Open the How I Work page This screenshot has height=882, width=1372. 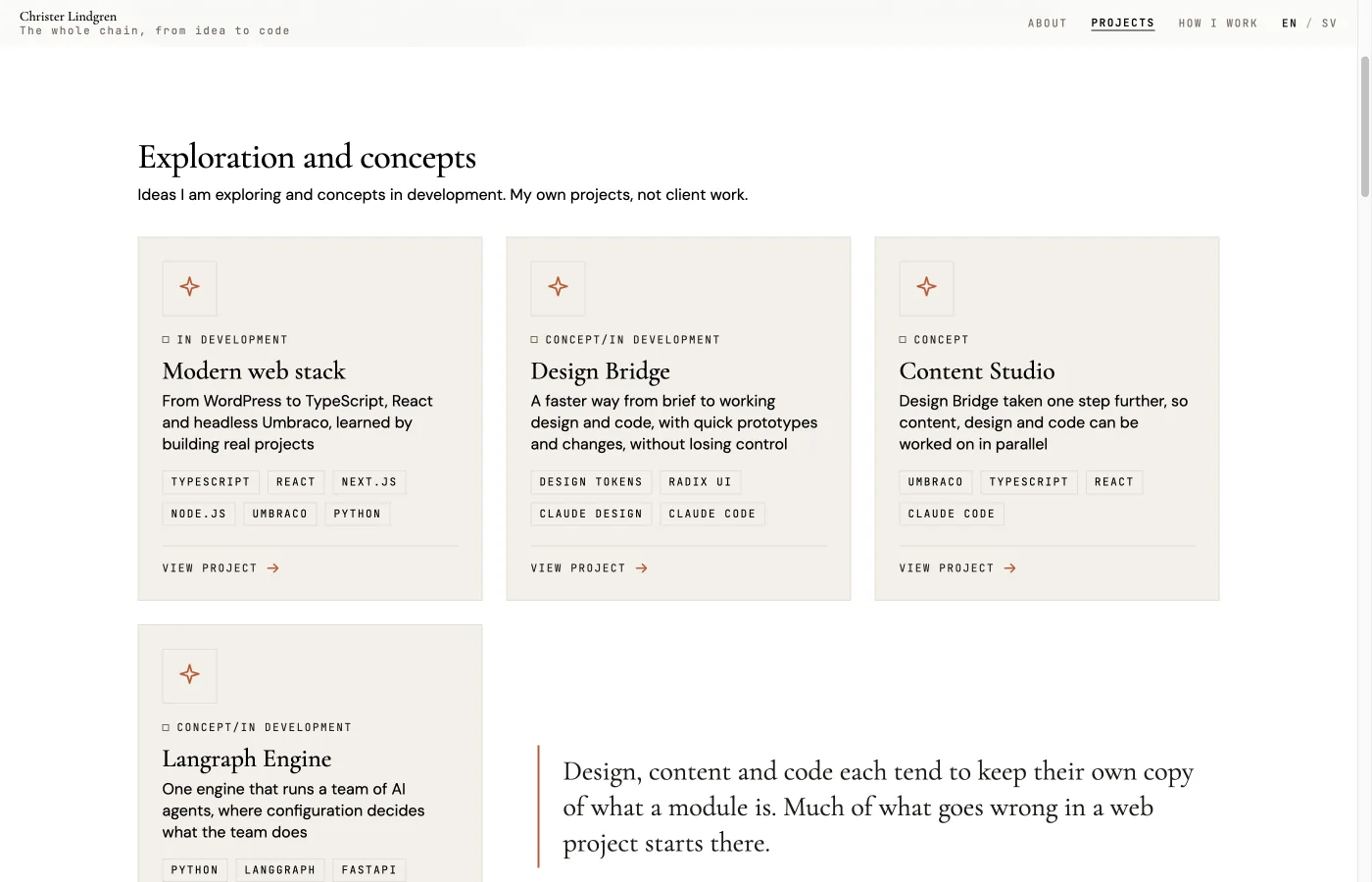[x=1218, y=24]
